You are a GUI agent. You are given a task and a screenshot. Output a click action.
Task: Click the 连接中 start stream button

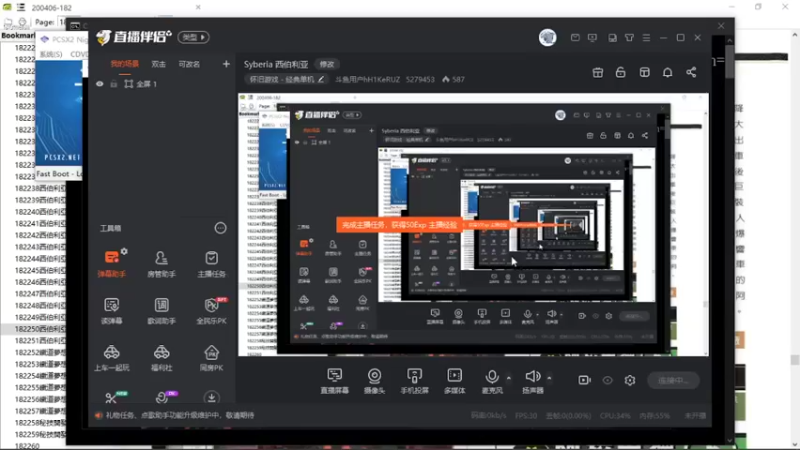click(x=673, y=380)
